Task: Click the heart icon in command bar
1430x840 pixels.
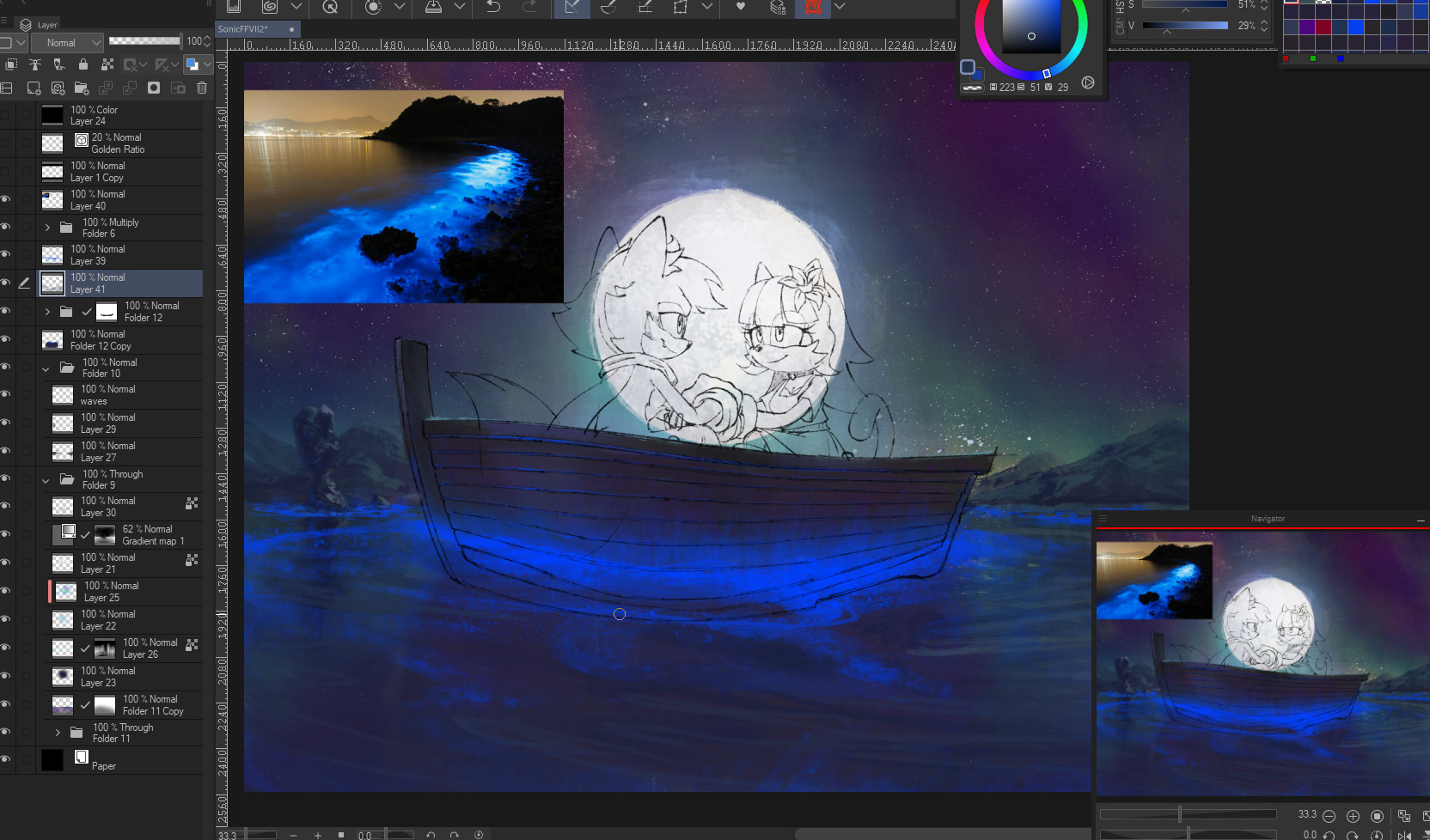Action: (741, 7)
